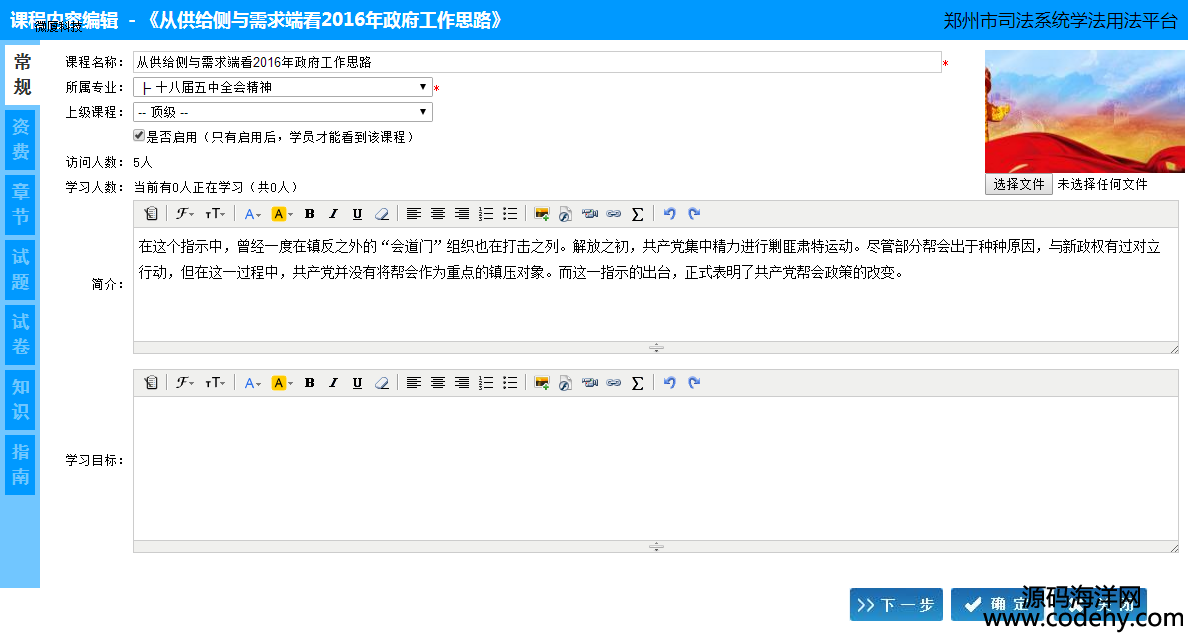Align text right in 简介 editor

462,214
